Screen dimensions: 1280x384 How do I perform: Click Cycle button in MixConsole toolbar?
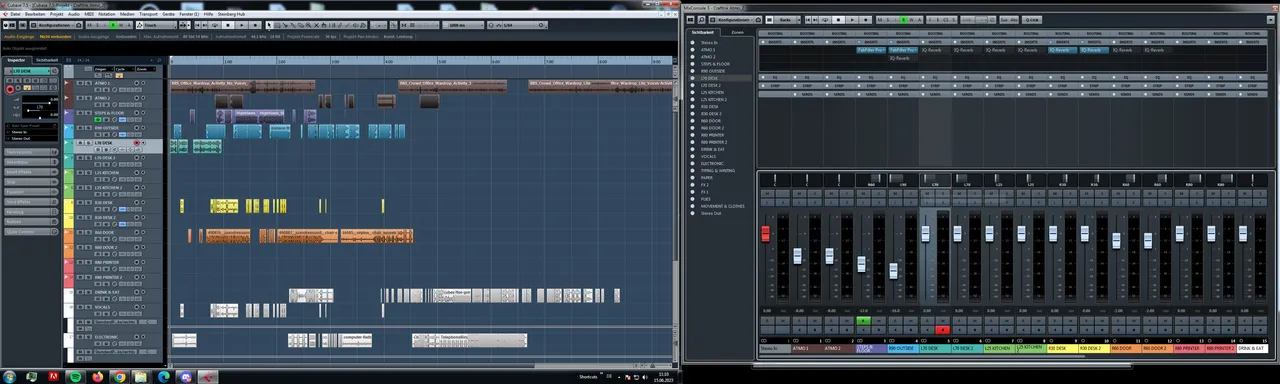[825, 19]
